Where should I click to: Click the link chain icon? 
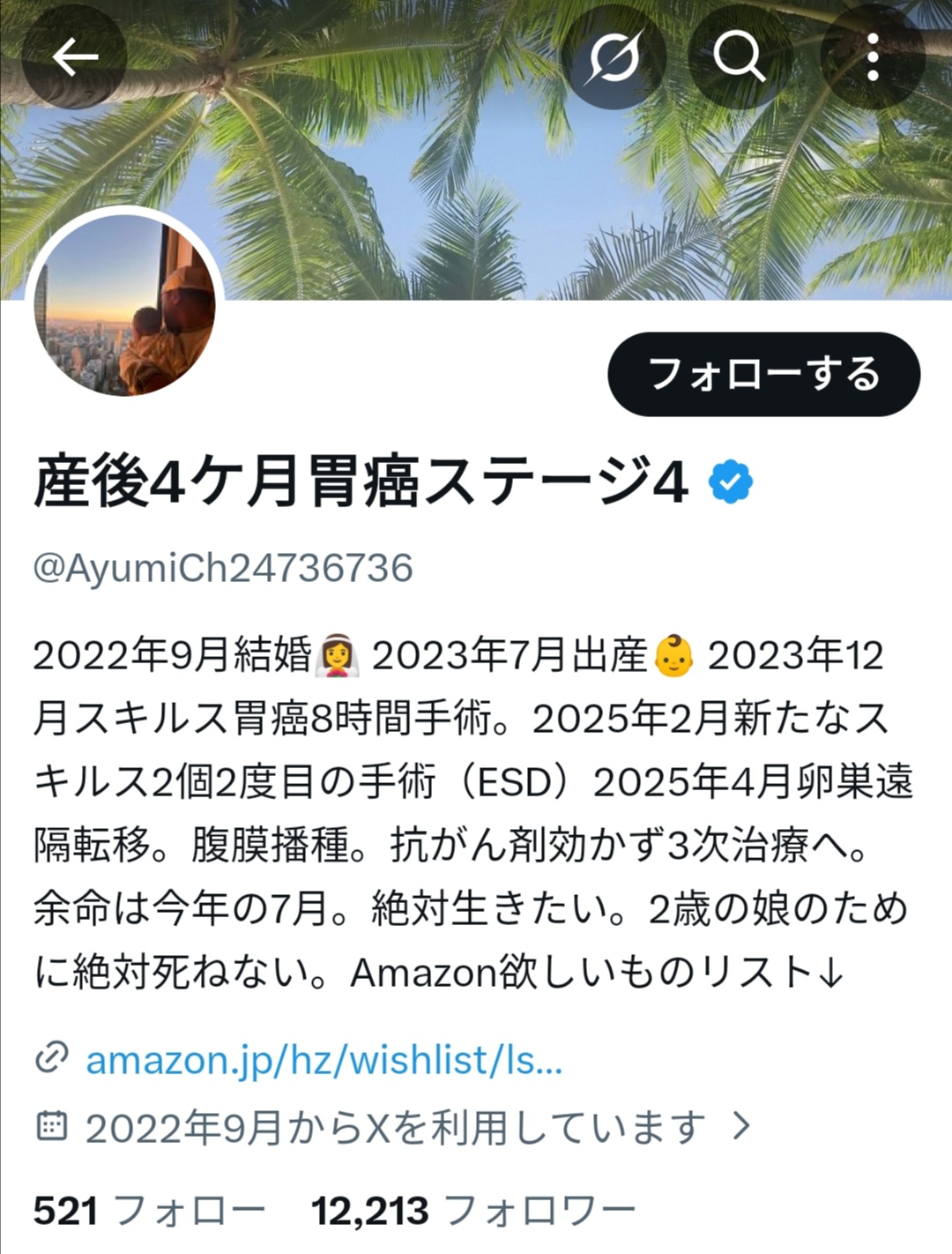coord(51,1057)
